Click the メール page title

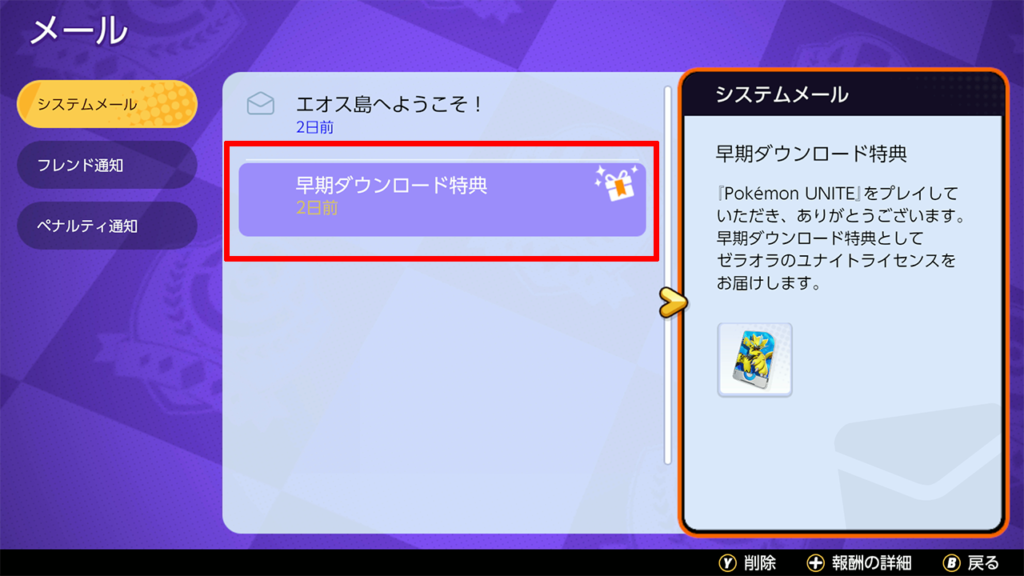coord(79,31)
